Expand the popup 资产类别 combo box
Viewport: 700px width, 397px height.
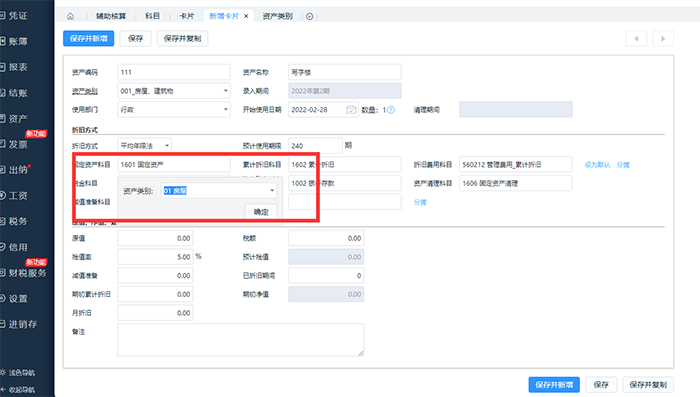click(272, 191)
